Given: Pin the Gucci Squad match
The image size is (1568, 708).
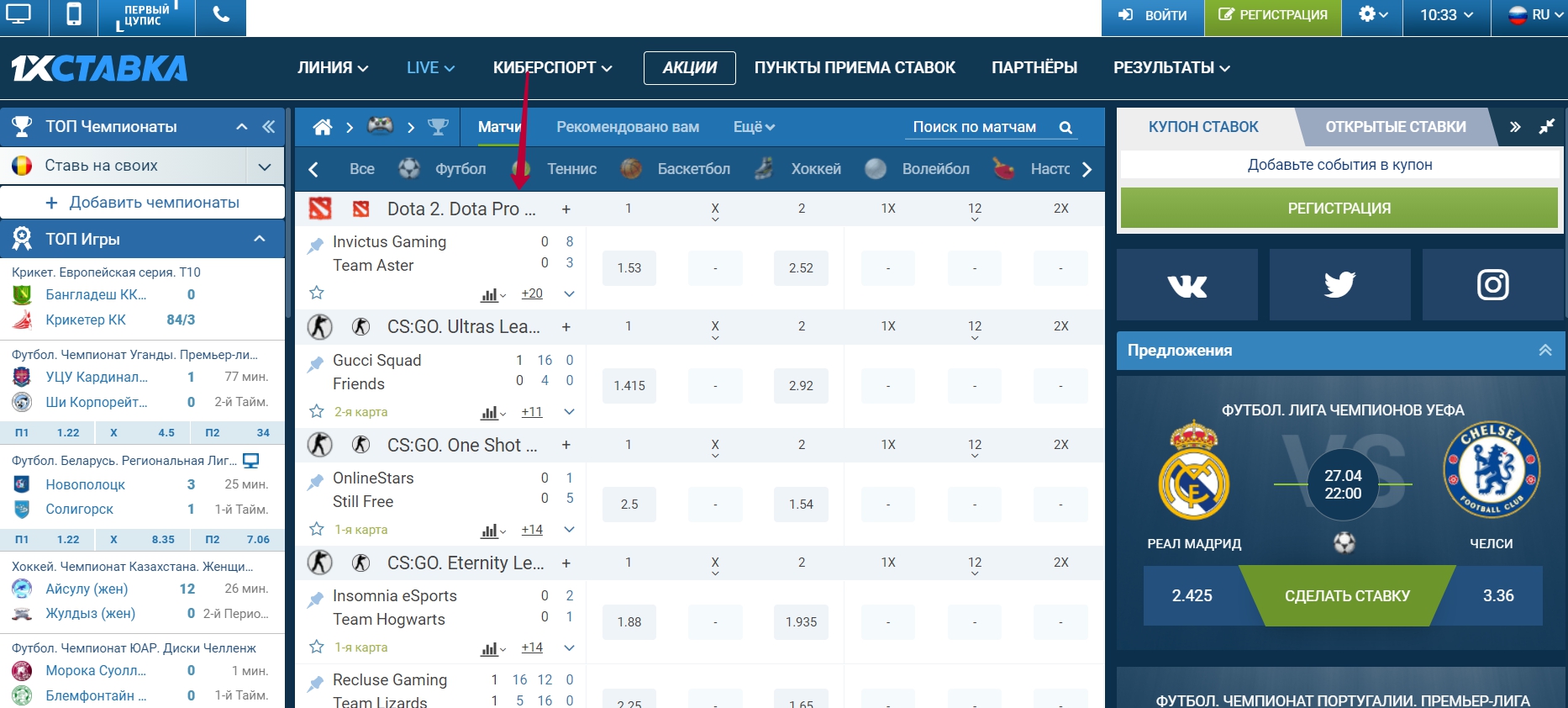Looking at the screenshot, I should [x=315, y=364].
